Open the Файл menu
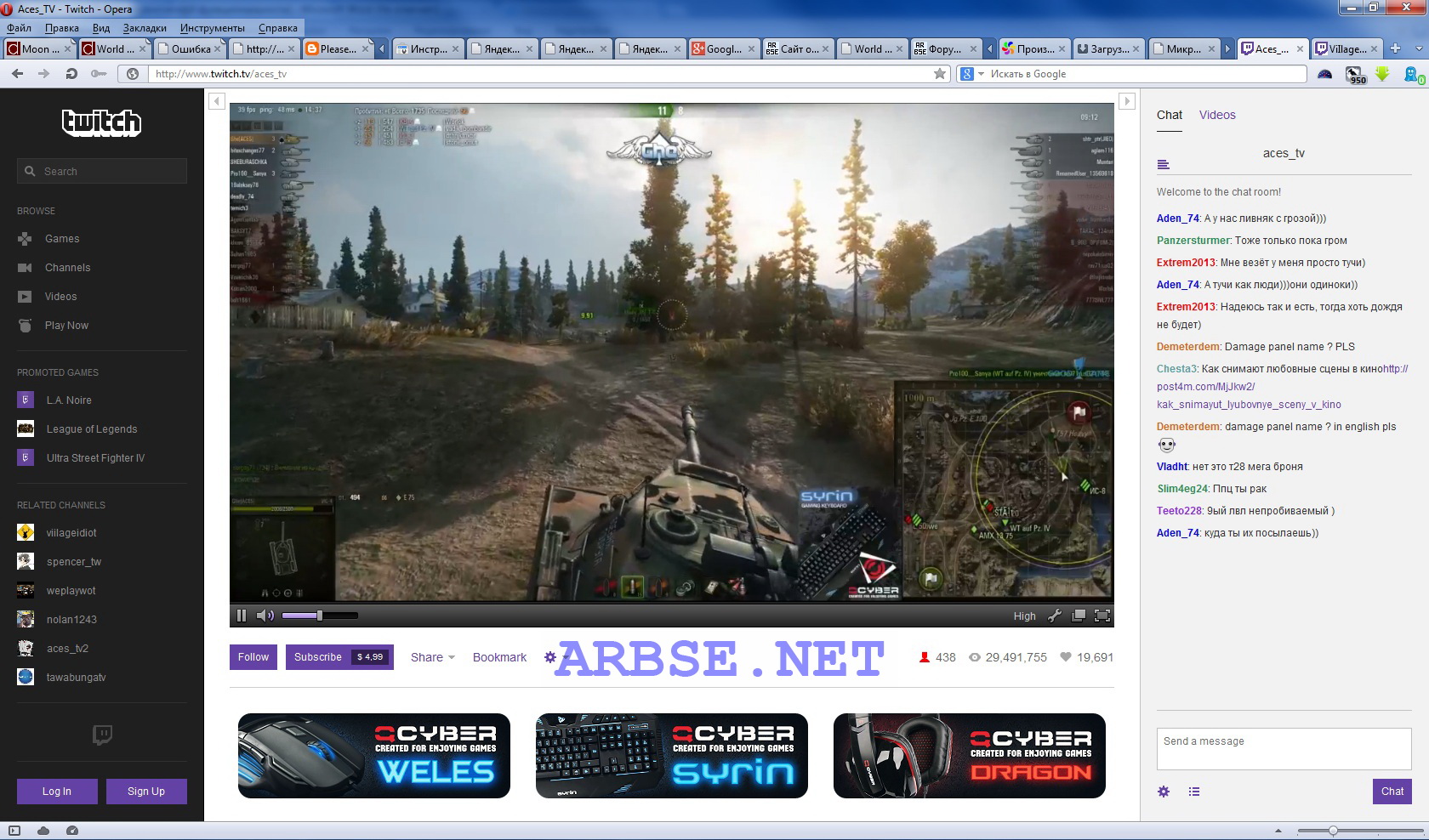The width and height of the screenshot is (1429, 840). coord(19,28)
